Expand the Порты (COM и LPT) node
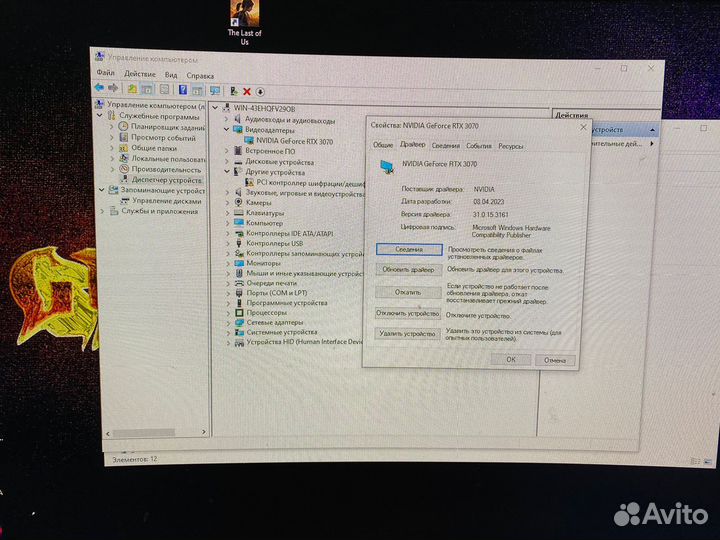The width and height of the screenshot is (720, 540). tap(228, 293)
